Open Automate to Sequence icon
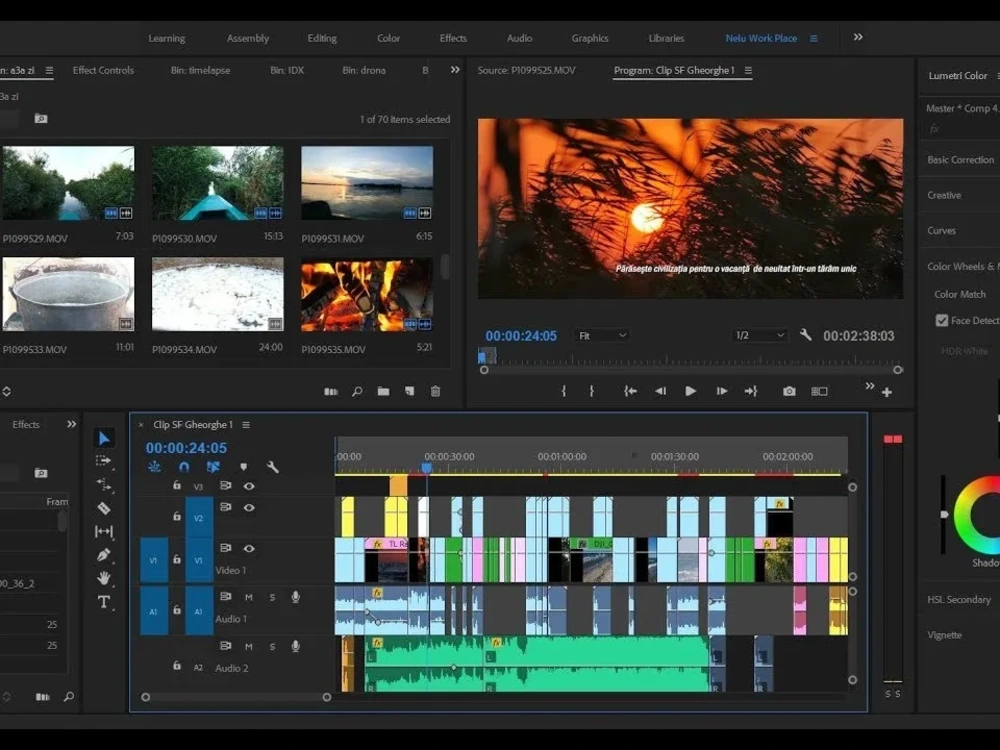The width and height of the screenshot is (1000, 750). 330,391
